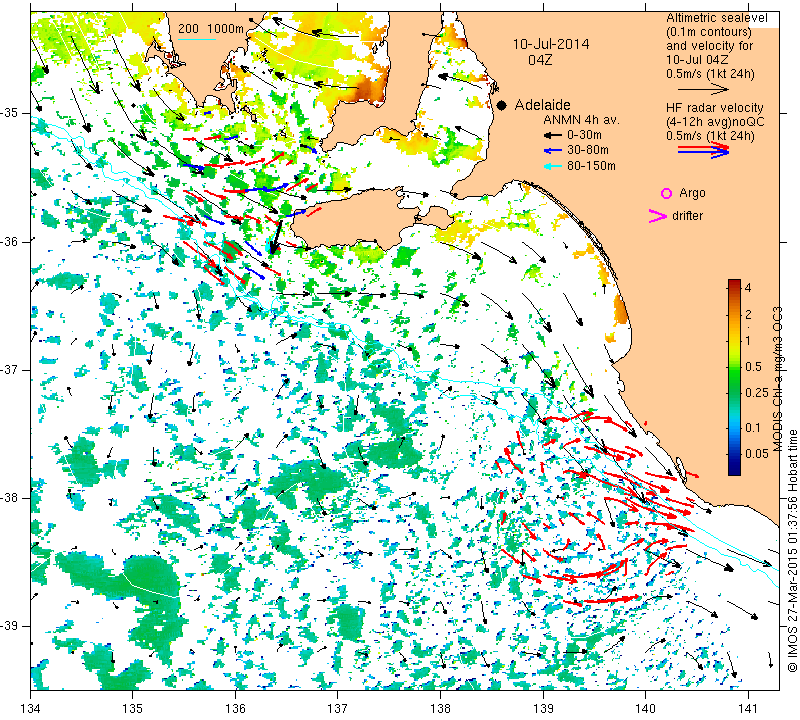
Task: Click the black Adelaide city dot marker
Action: point(502,105)
